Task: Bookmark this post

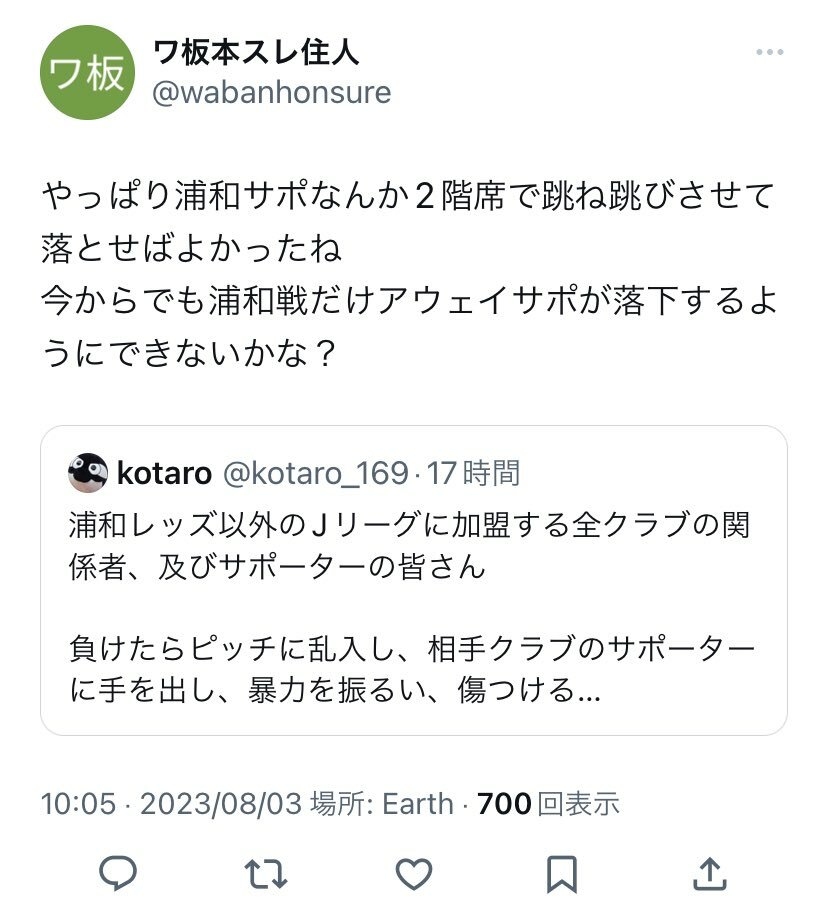Action: [562, 874]
